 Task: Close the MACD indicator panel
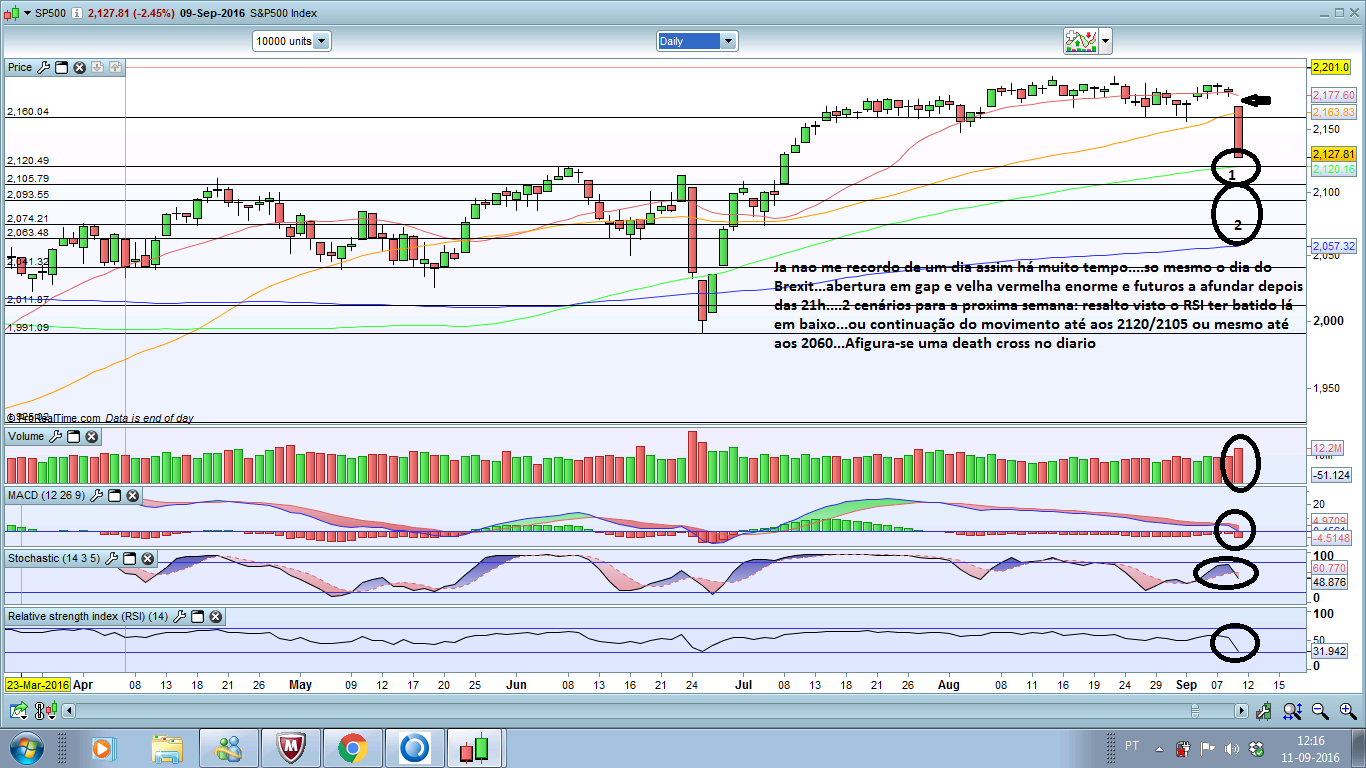[x=132, y=495]
